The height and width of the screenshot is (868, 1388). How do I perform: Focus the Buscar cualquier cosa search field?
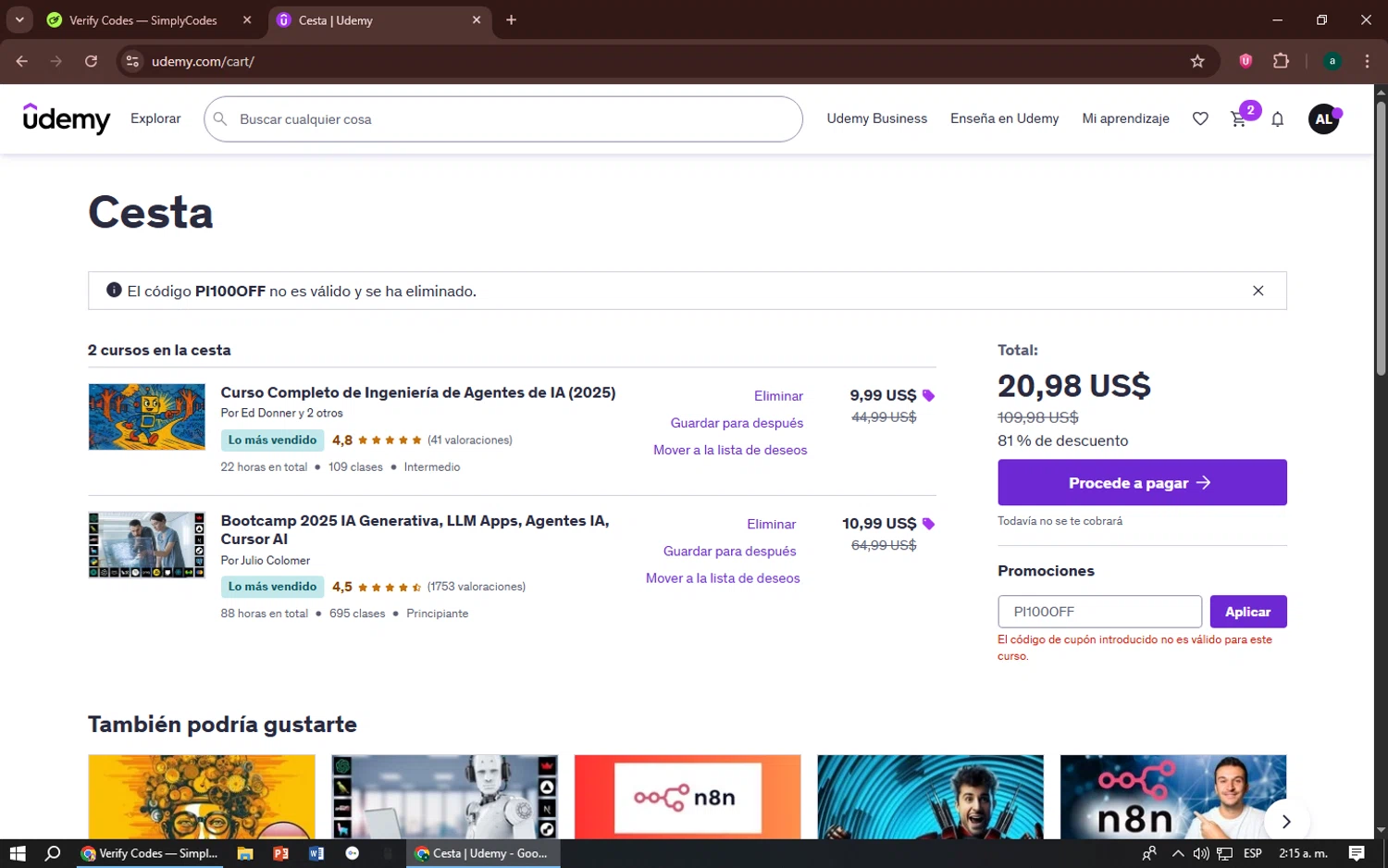click(503, 118)
